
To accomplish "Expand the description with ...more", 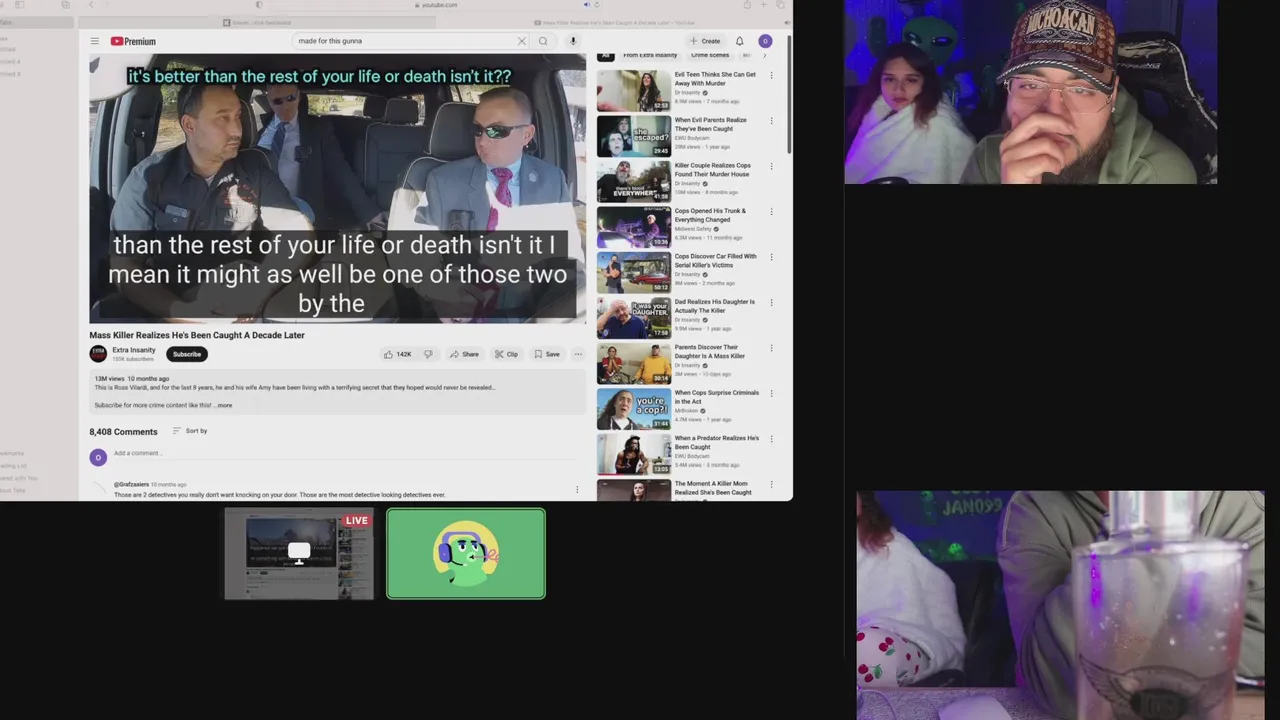I will (x=223, y=405).
